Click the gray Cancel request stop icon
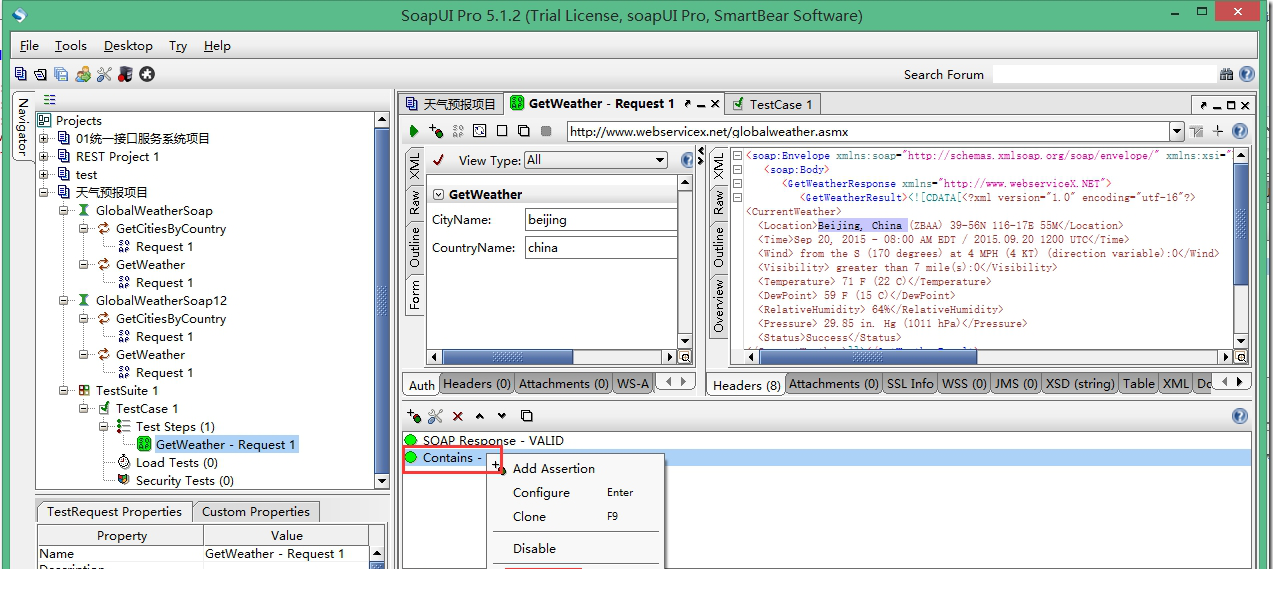The width and height of the screenshot is (1273, 591). pyautogui.click(x=546, y=131)
